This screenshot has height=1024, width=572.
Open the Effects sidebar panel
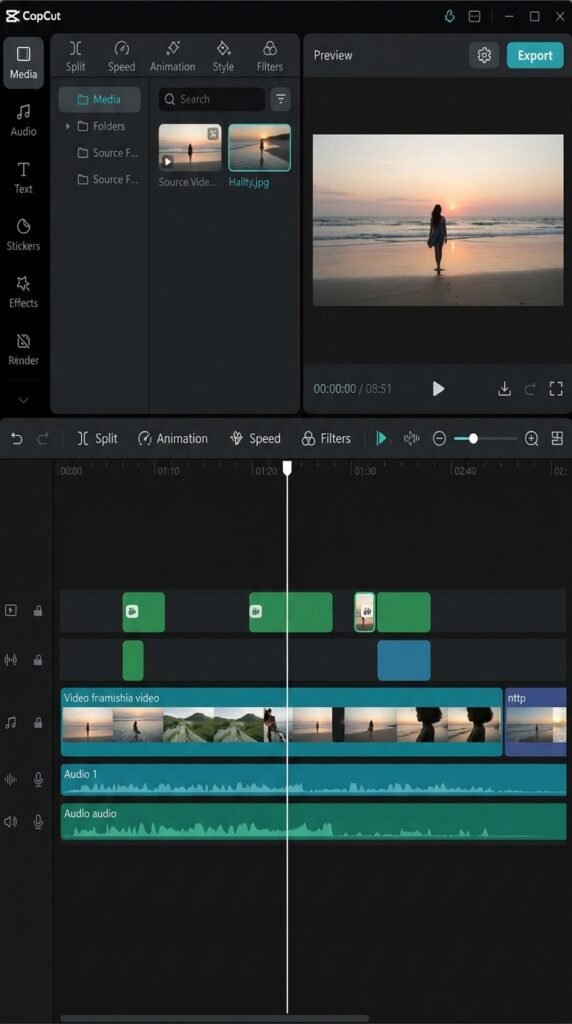[24, 292]
